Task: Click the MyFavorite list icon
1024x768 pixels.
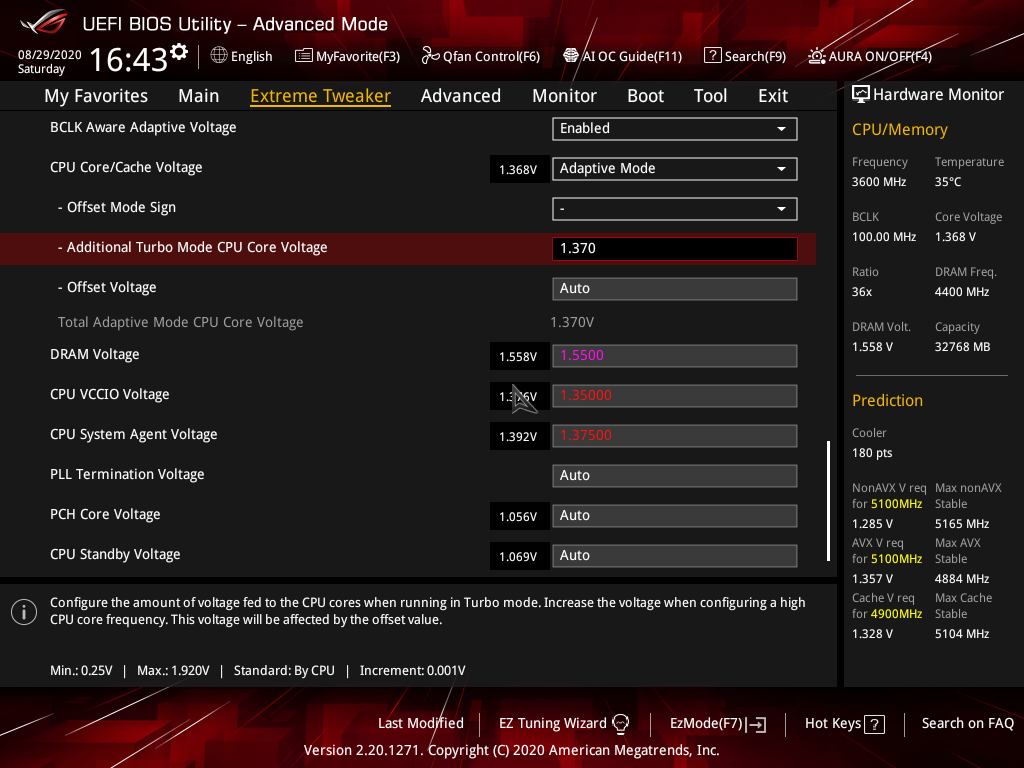Action: click(304, 56)
